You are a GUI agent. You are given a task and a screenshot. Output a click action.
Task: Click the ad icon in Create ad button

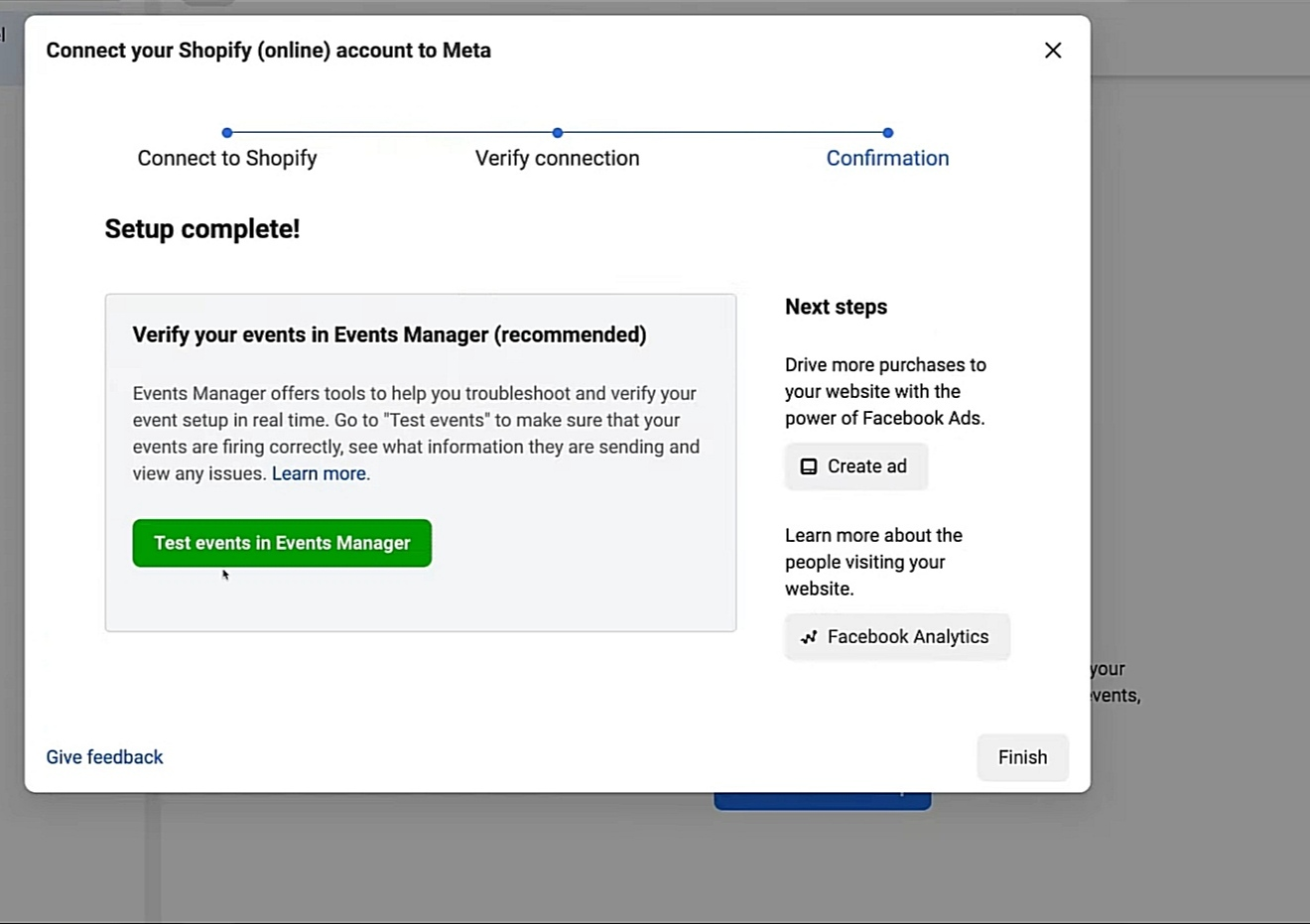point(809,466)
